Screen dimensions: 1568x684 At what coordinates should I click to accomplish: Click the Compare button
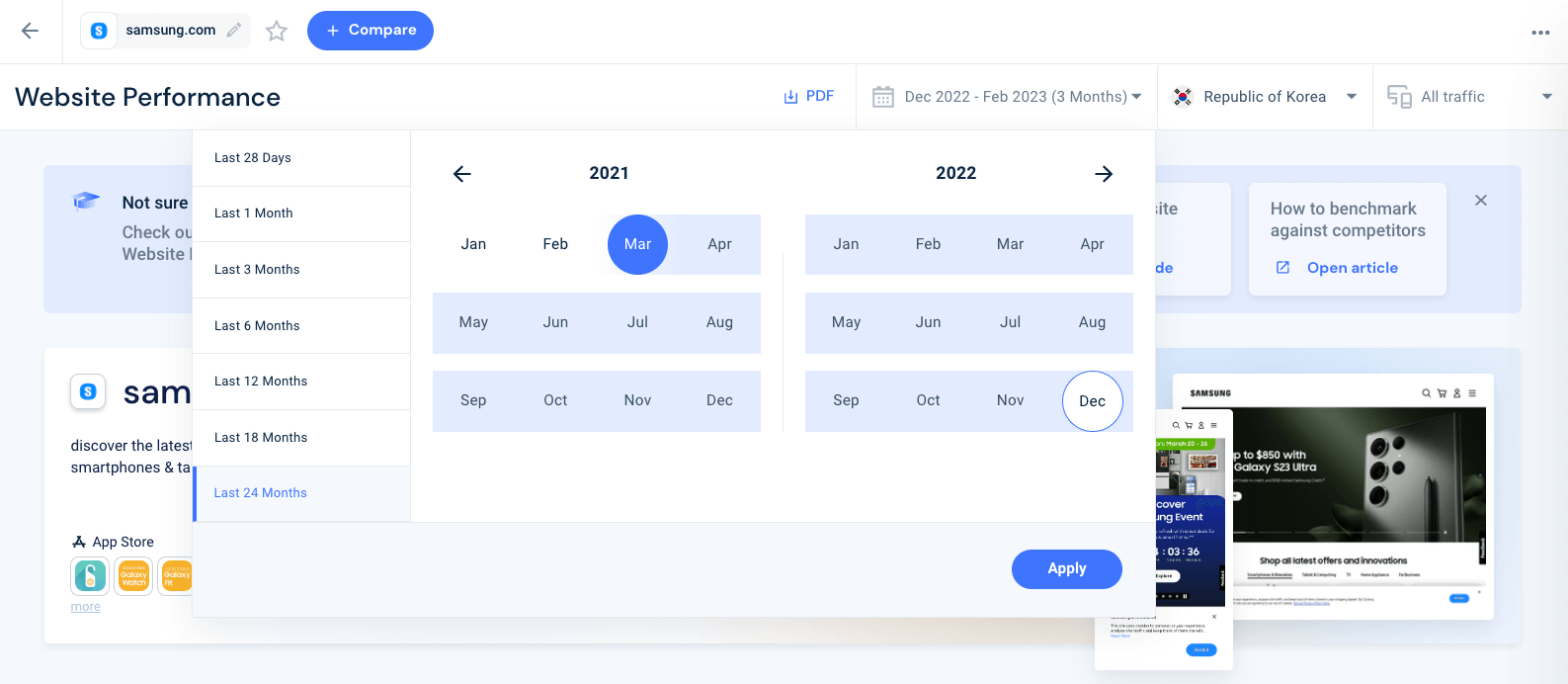point(370,31)
